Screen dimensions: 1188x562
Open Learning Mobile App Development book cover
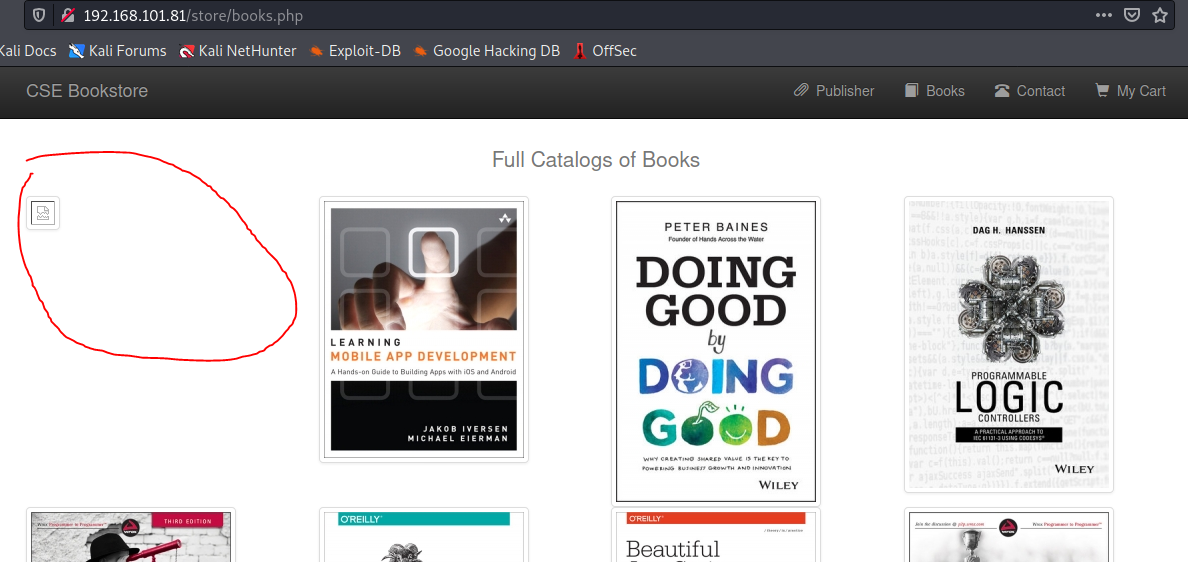click(424, 329)
